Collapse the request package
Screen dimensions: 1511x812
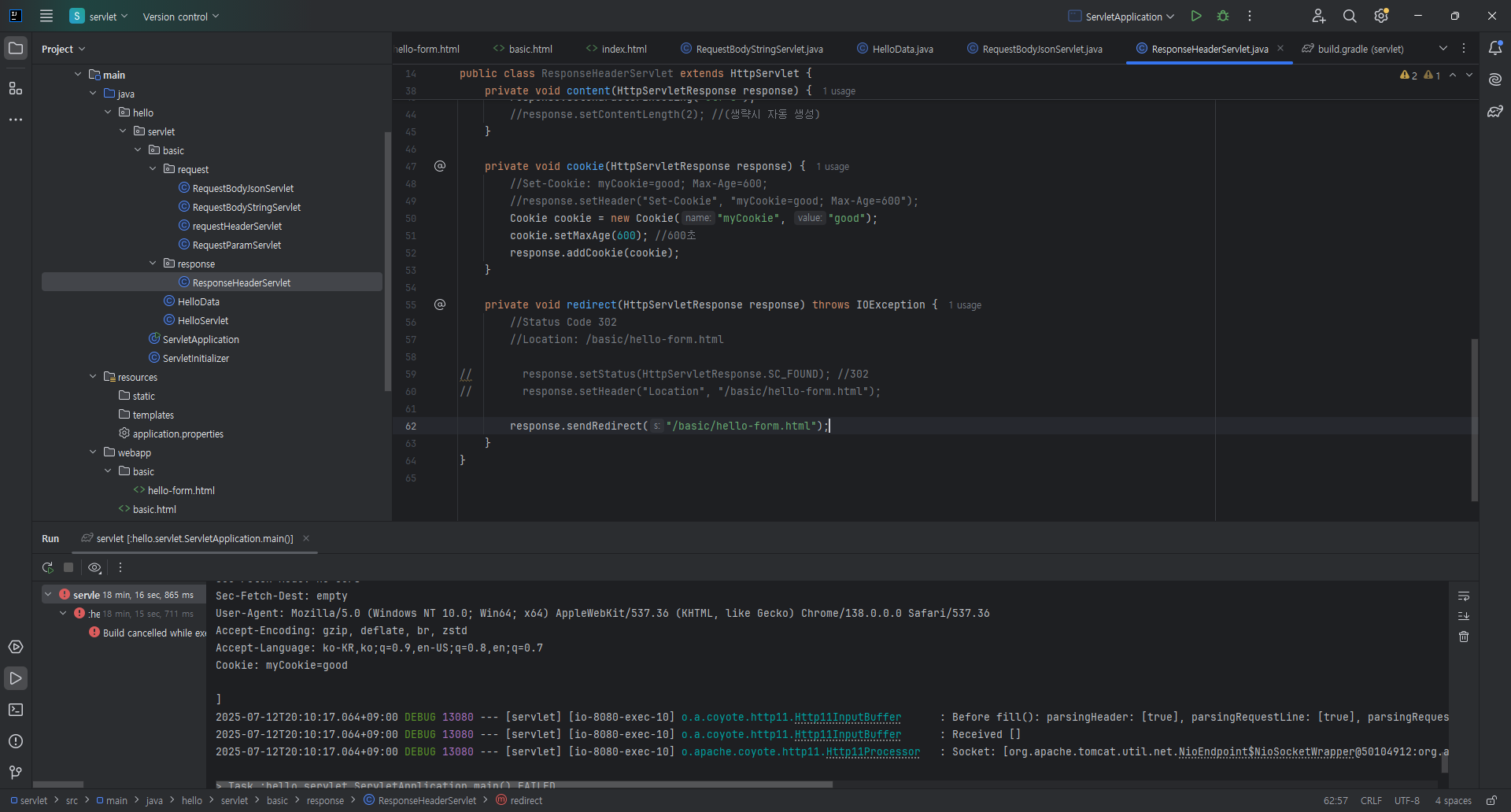pos(153,169)
